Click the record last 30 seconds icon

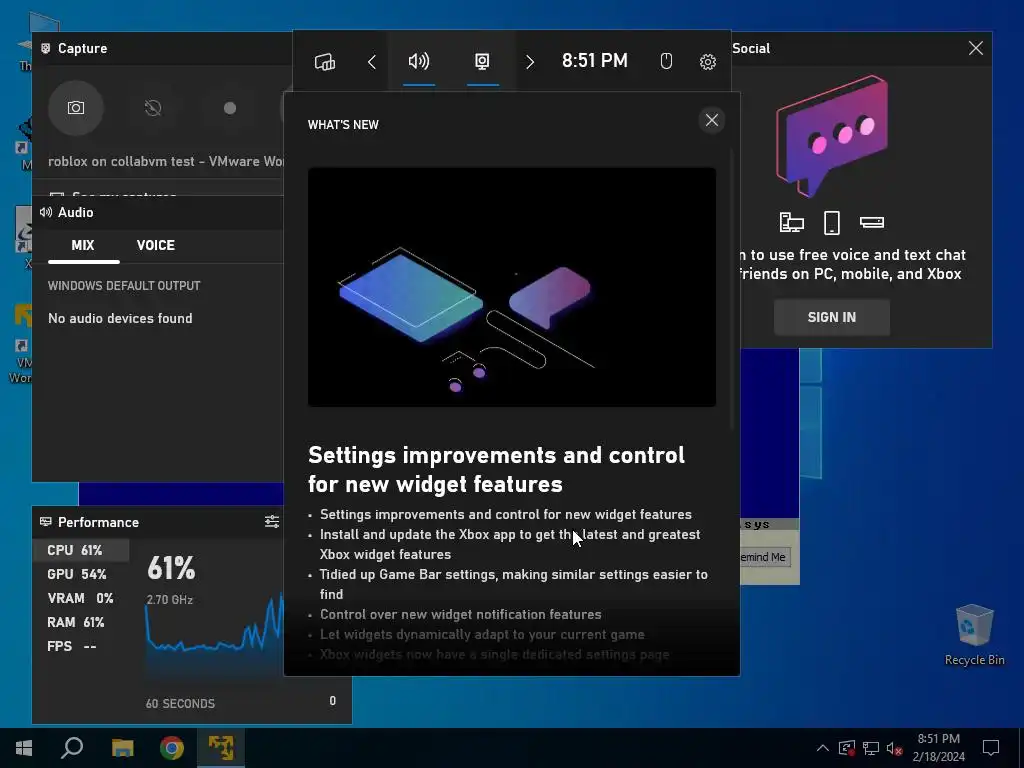pos(153,108)
